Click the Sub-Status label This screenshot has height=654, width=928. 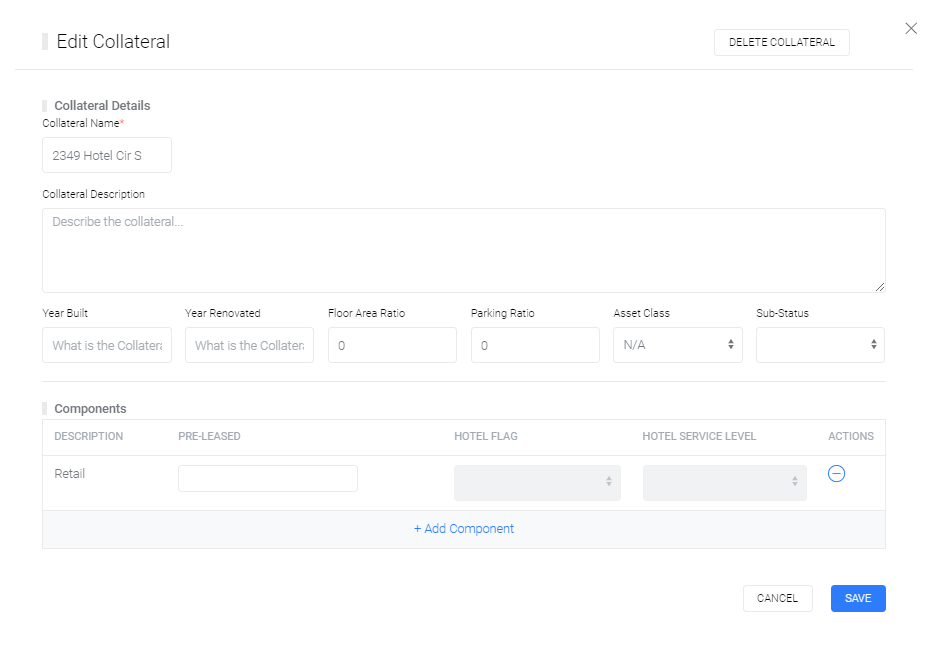(782, 313)
